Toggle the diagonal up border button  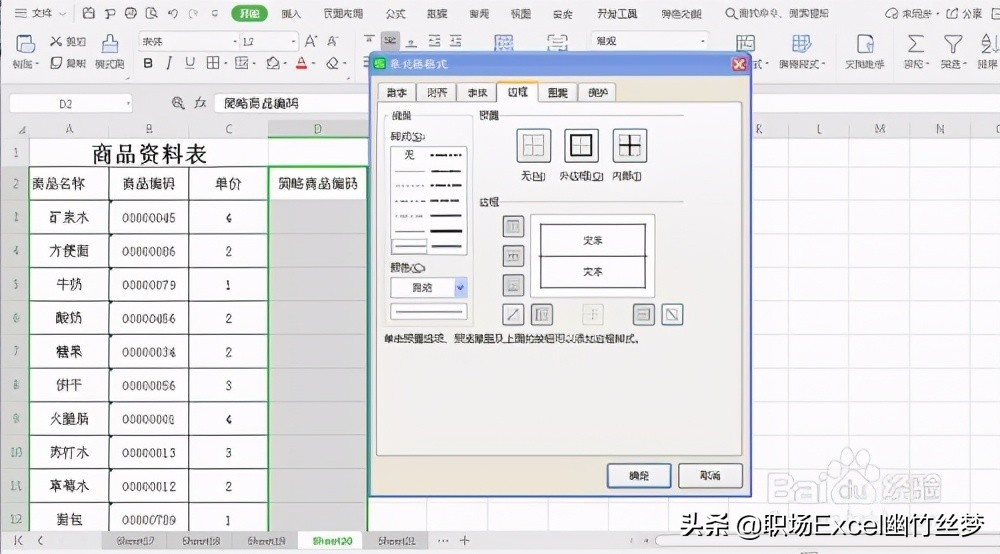pyautogui.click(x=513, y=314)
